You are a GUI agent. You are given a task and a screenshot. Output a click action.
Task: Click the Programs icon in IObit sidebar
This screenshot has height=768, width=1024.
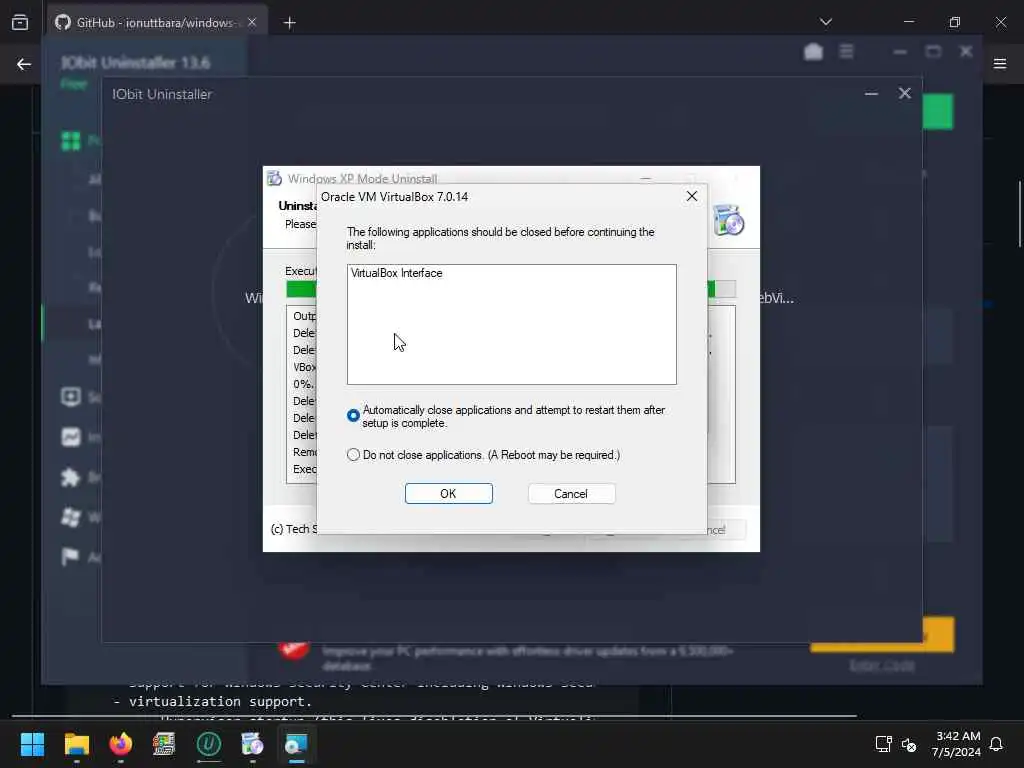71,141
